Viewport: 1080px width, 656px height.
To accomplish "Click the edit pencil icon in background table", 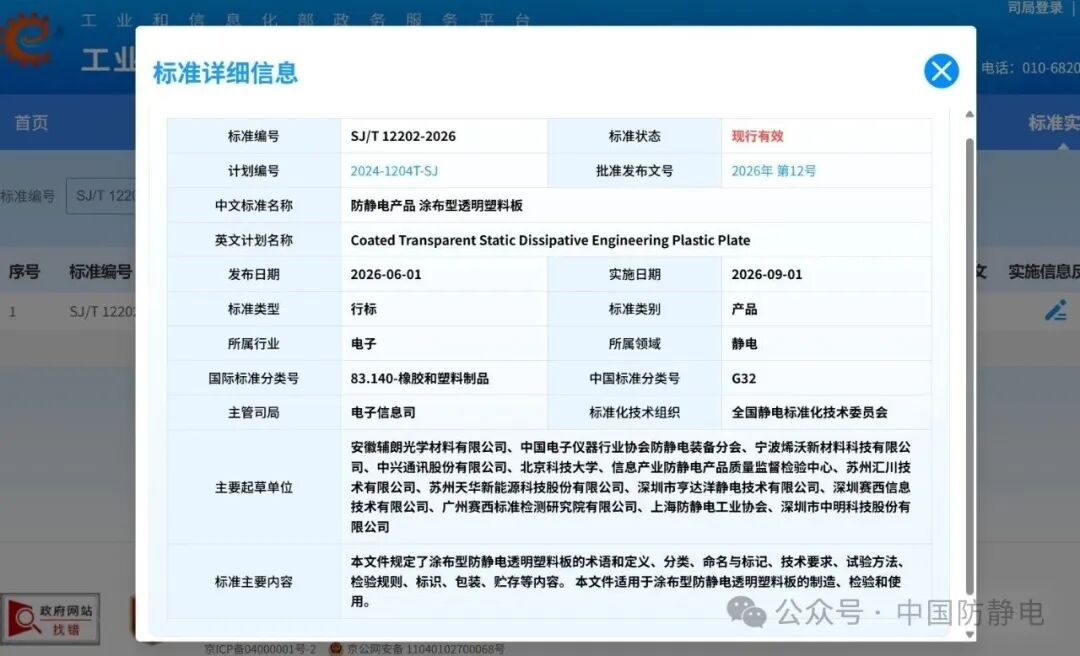I will (x=1055, y=310).
